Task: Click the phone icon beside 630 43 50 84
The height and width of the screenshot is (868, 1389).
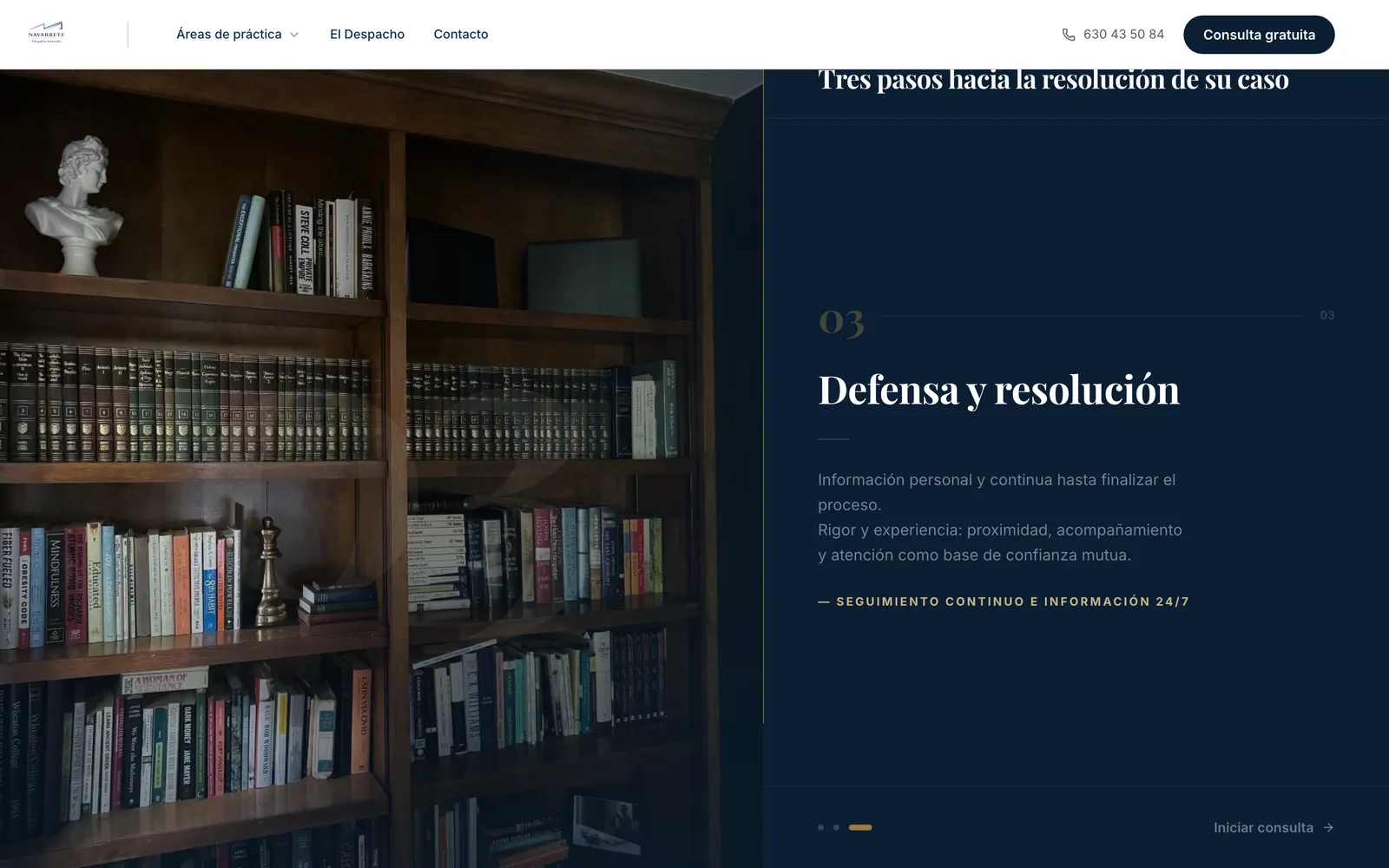Action: (1069, 35)
